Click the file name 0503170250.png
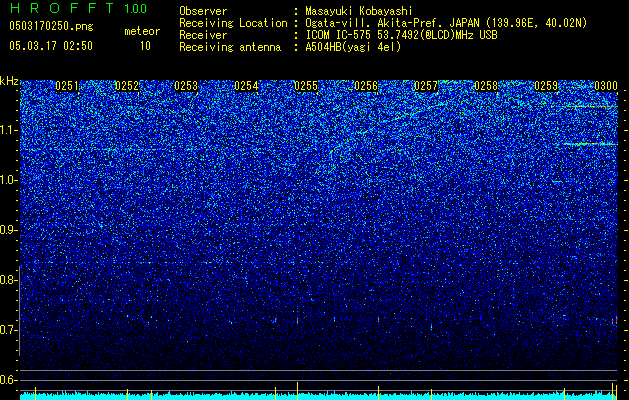 51,26
